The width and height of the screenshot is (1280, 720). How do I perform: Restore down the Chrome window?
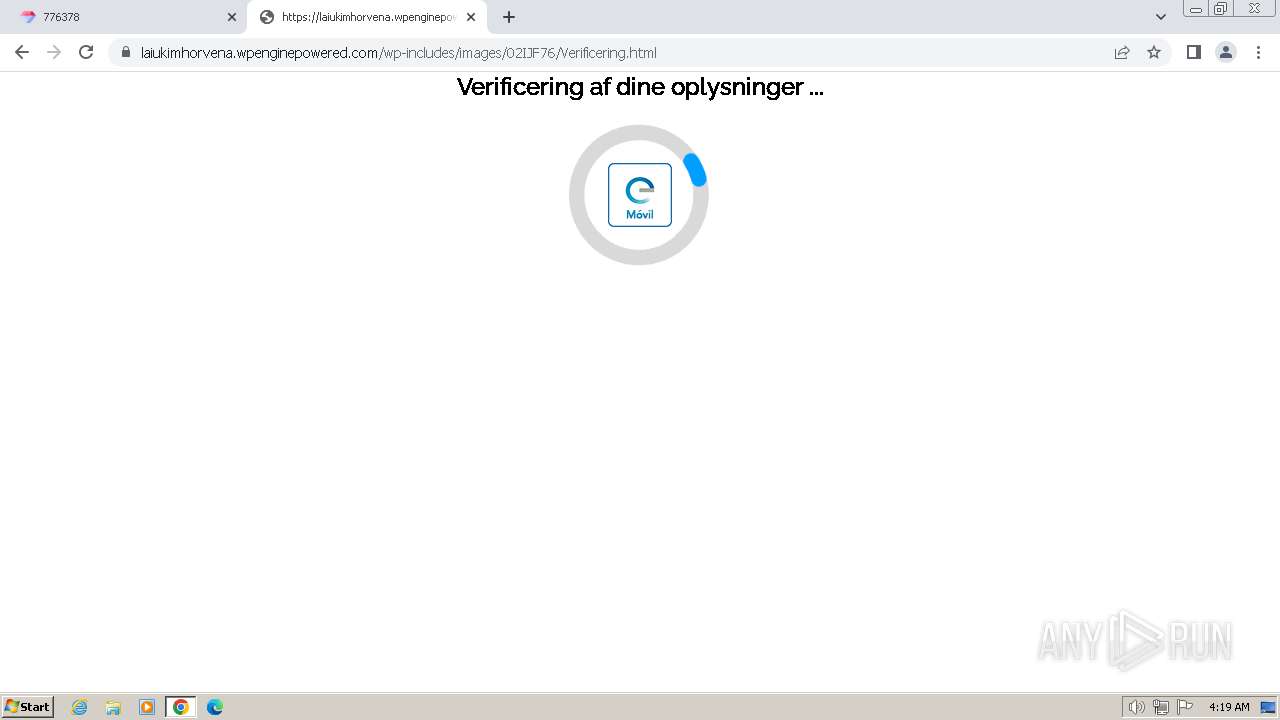pos(1221,9)
